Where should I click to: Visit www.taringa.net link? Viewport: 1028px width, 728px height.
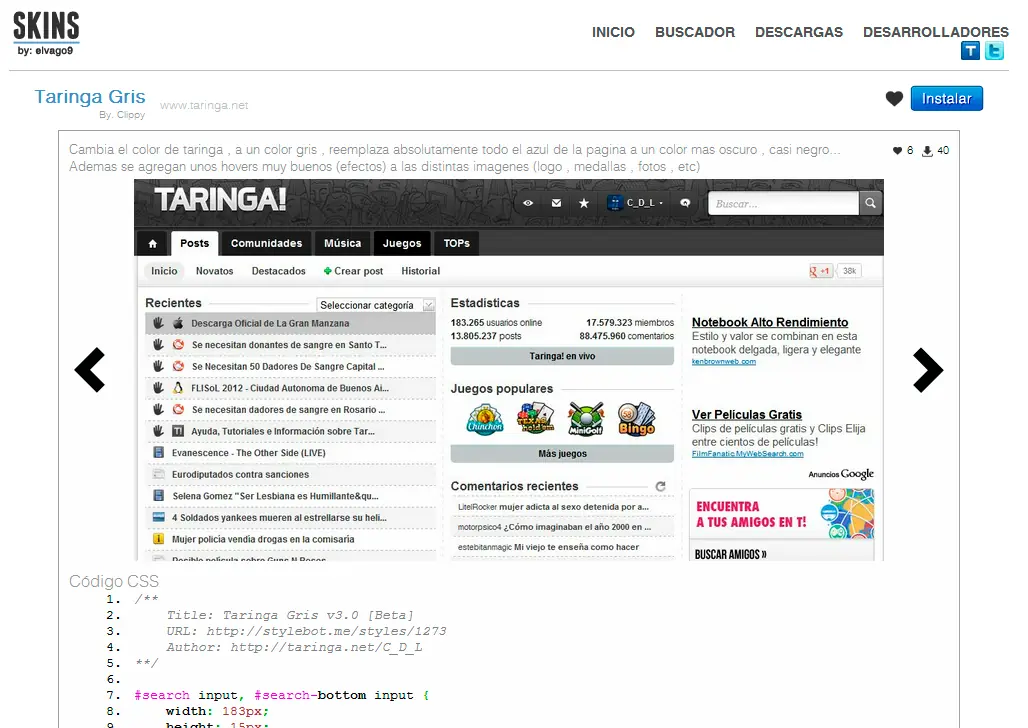204,105
